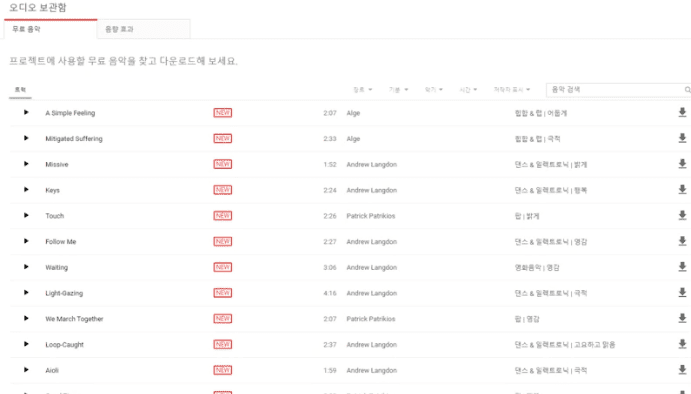Click artist Patrick Patrikios in Touch row
This screenshot has height=394, width=691.
(x=371, y=216)
